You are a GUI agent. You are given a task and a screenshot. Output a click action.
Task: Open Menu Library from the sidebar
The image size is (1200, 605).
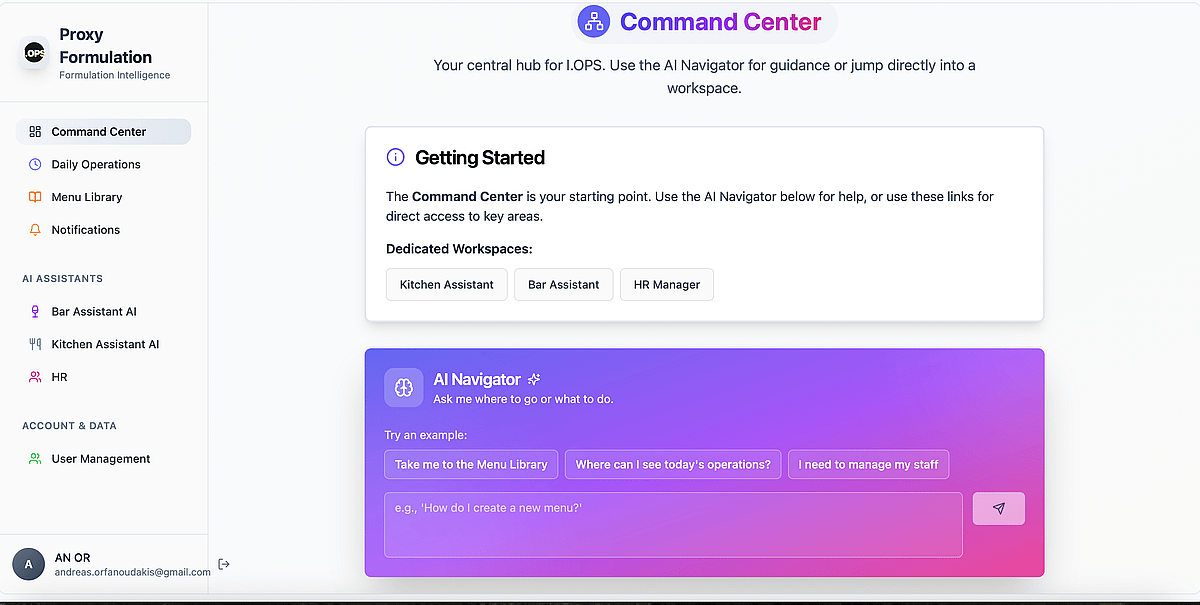click(x=87, y=197)
